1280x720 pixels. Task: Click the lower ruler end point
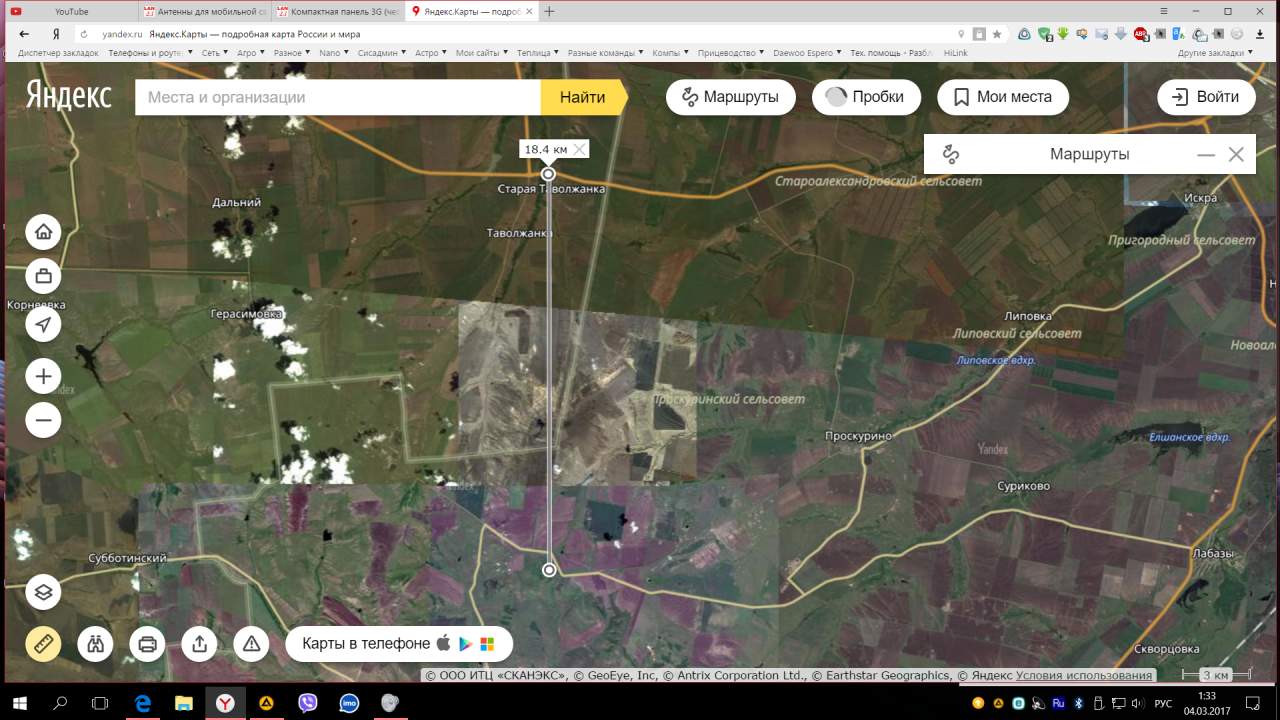pos(549,570)
